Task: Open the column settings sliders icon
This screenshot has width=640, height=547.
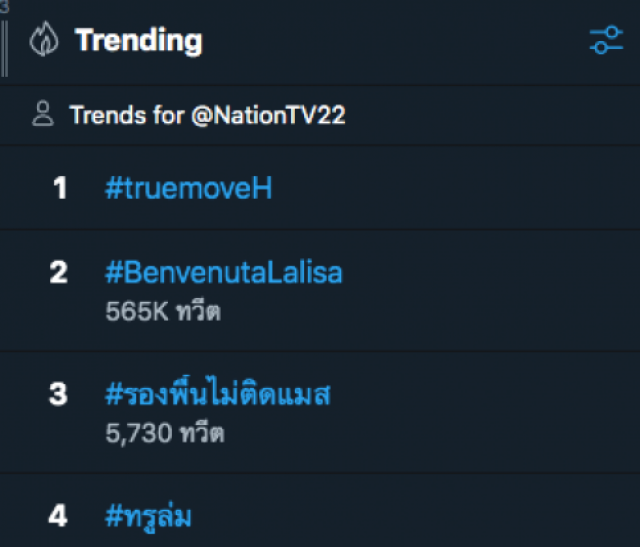Action: point(606,41)
